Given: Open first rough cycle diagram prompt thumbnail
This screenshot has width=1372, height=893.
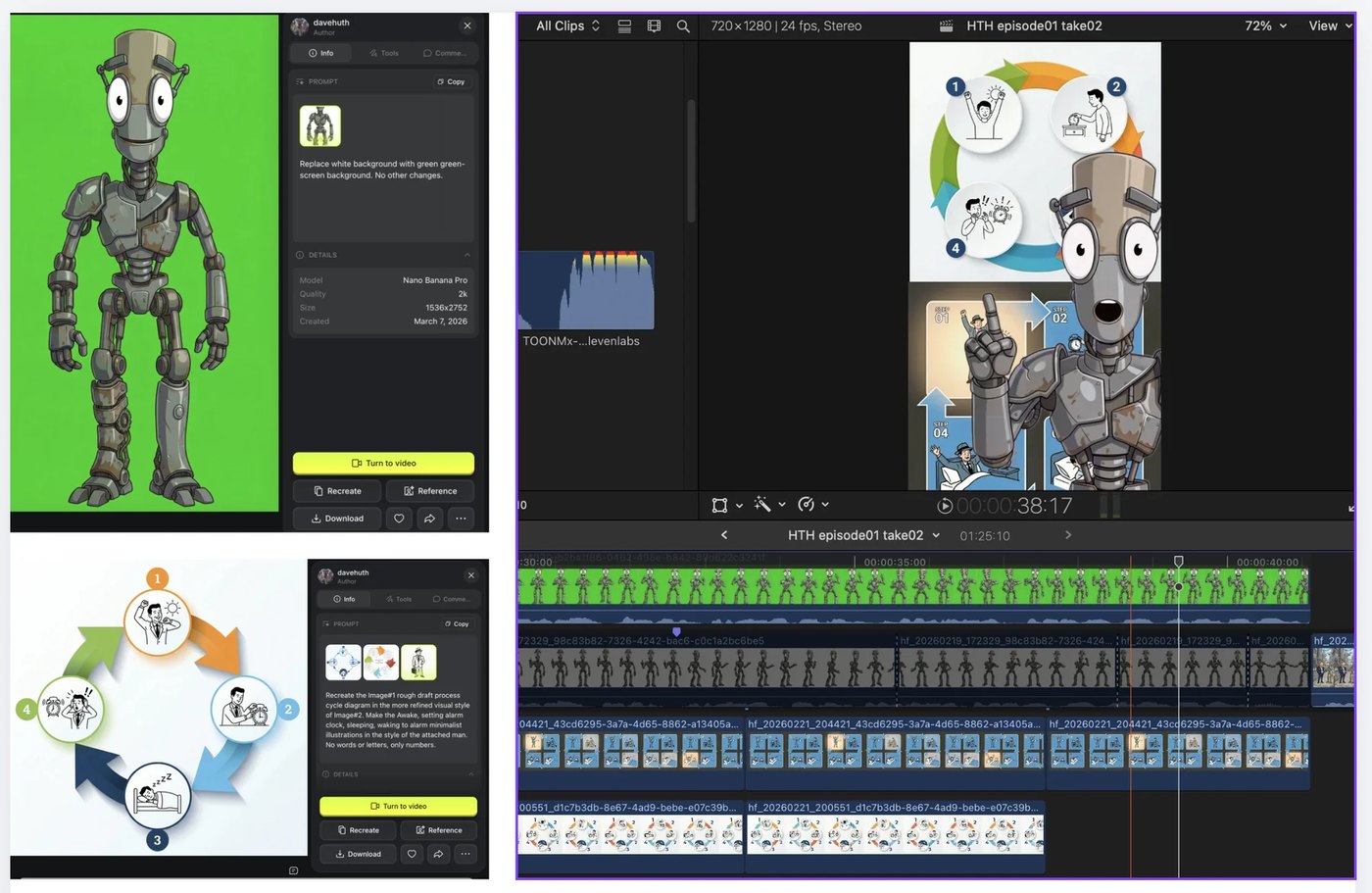Looking at the screenshot, I should point(343,663).
